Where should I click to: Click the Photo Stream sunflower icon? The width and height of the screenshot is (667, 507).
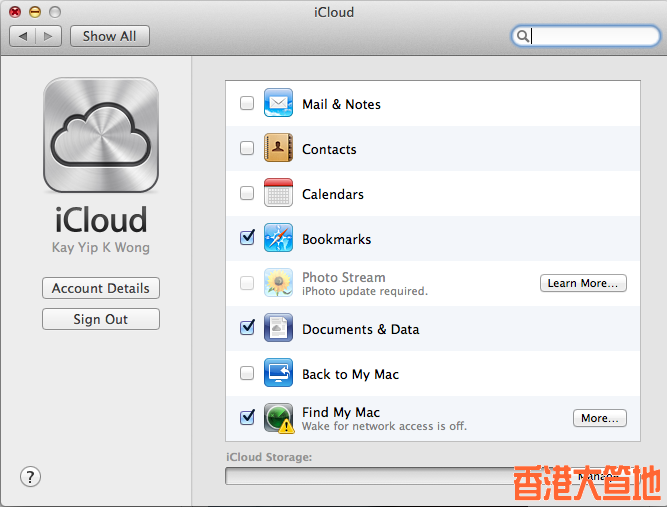tap(278, 282)
